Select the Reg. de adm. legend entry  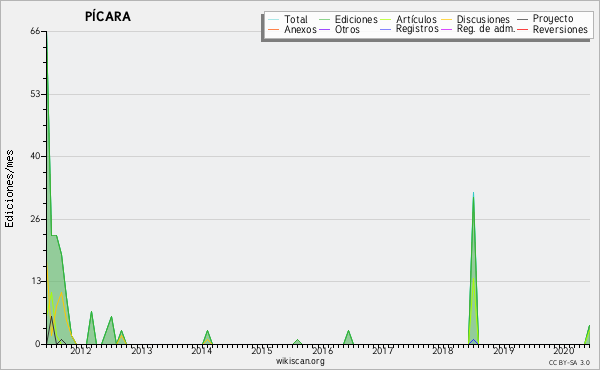[x=486, y=29]
